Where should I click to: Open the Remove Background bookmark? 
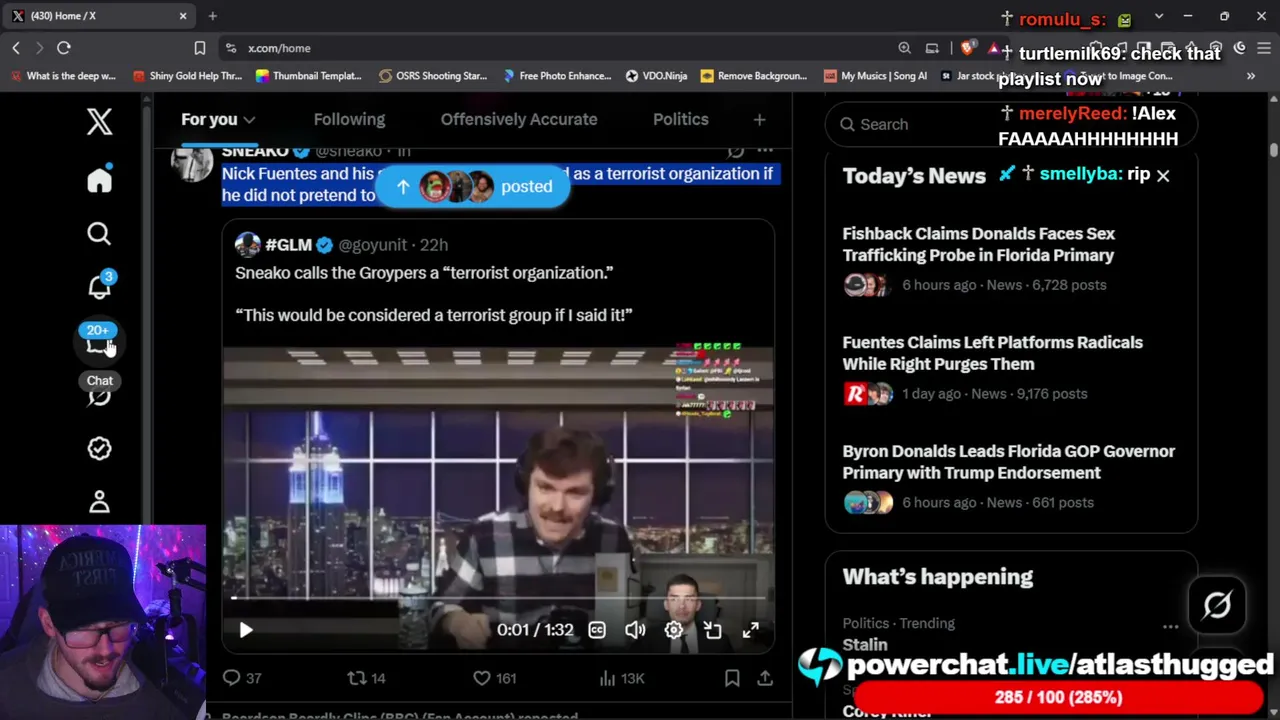point(754,76)
